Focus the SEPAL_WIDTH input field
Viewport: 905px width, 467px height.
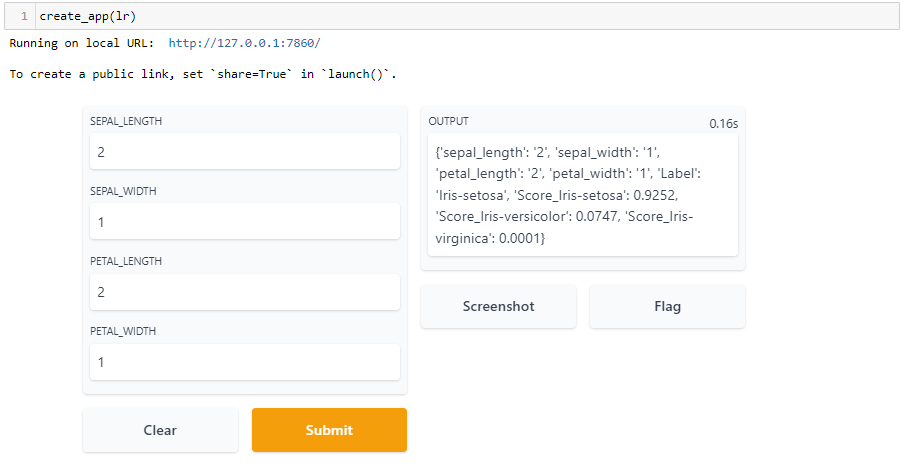tap(245, 222)
